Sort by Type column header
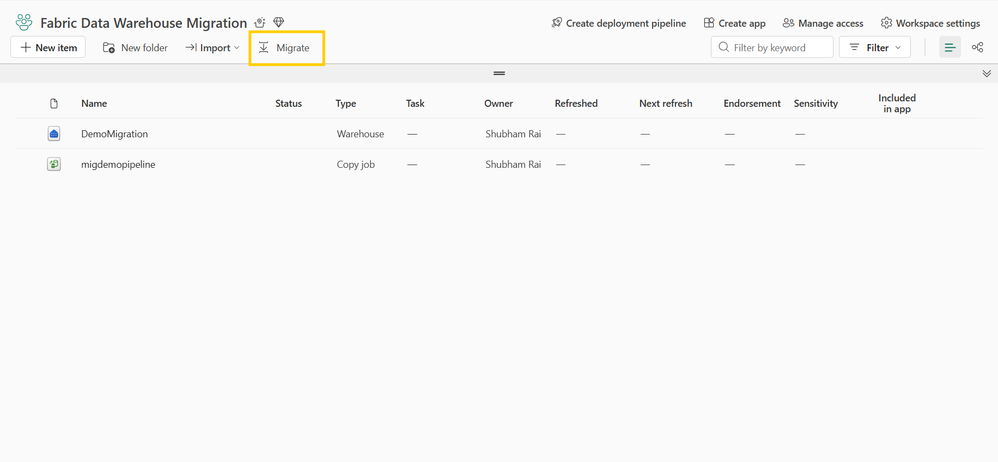The width and height of the screenshot is (998, 462). click(346, 103)
